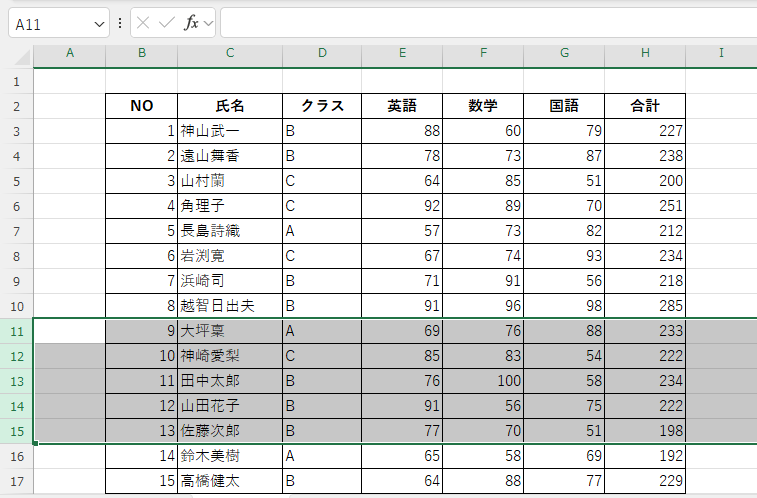Viewport: 757px width, 498px height.
Task: Select the cell with 神崎愛梨
Action: (x=230, y=357)
